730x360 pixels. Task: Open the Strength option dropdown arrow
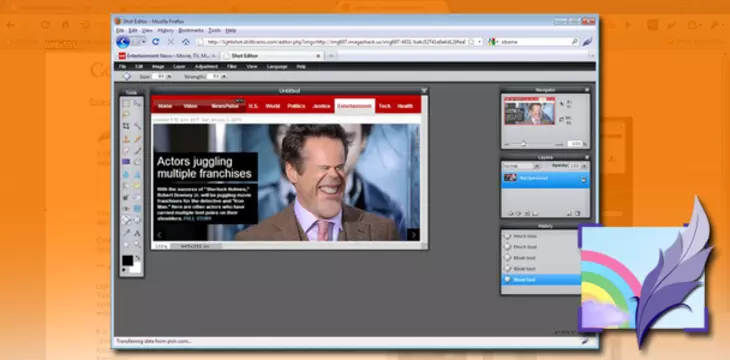[x=224, y=76]
